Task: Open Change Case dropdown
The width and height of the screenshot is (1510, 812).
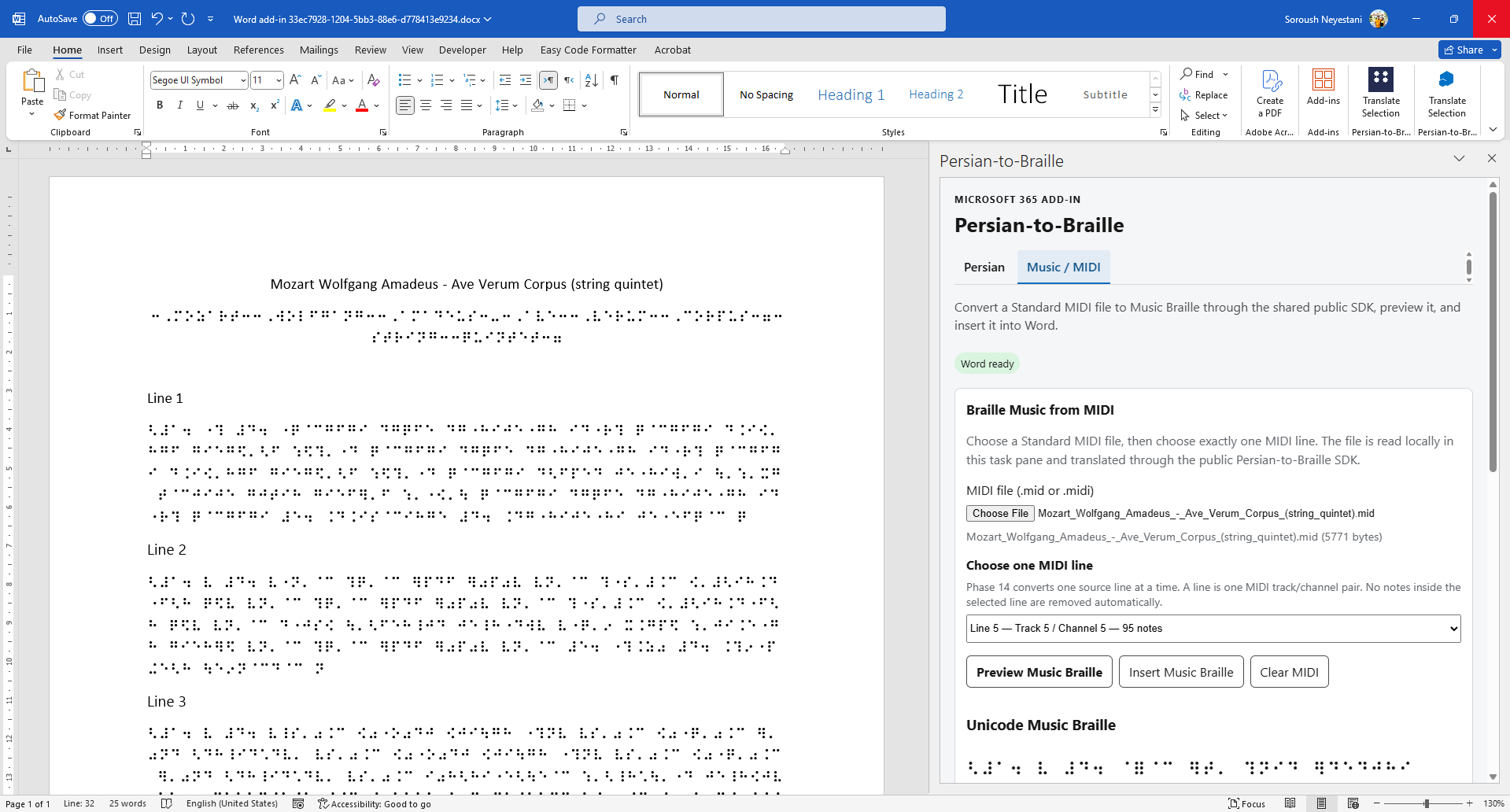Action: point(343,80)
